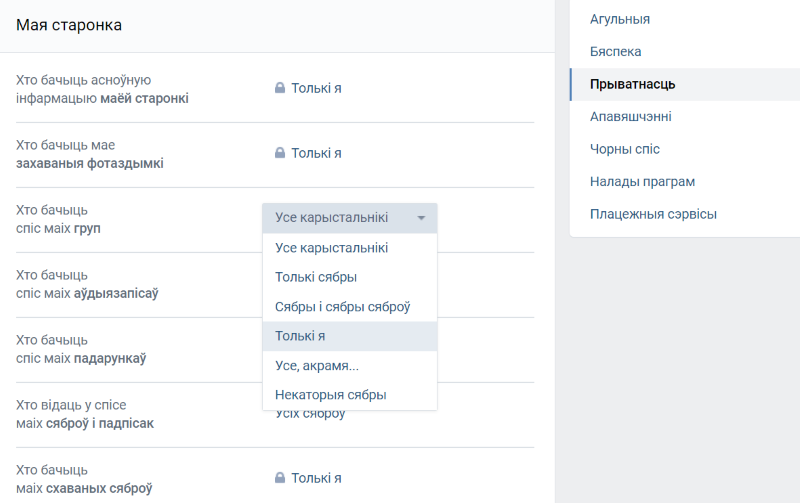
Task: Click 'Толькі я' text for hidden friends visibility
Action: [x=316, y=478]
